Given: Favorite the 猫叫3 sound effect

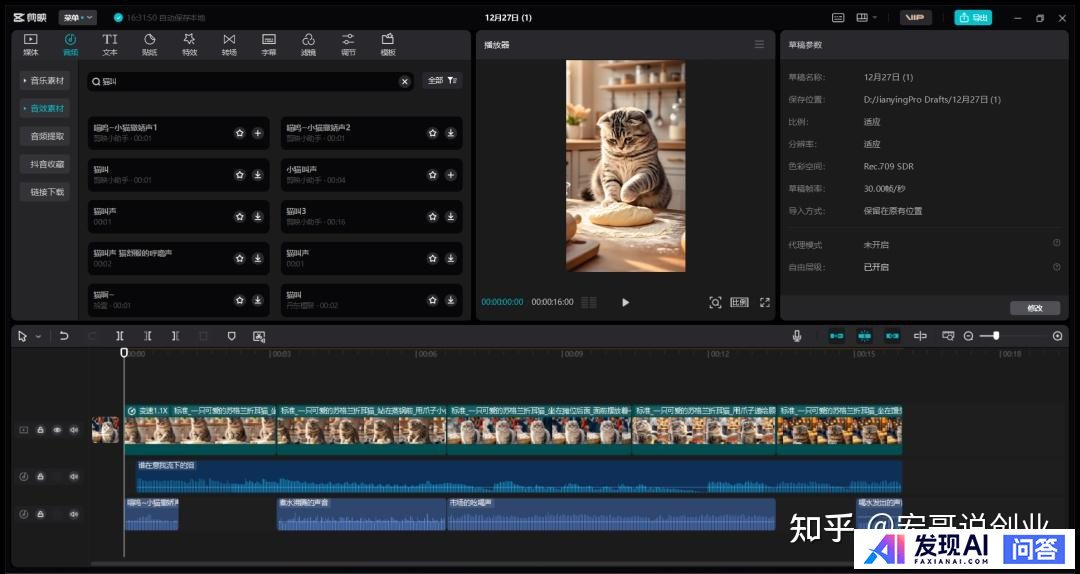Looking at the screenshot, I should point(433,216).
